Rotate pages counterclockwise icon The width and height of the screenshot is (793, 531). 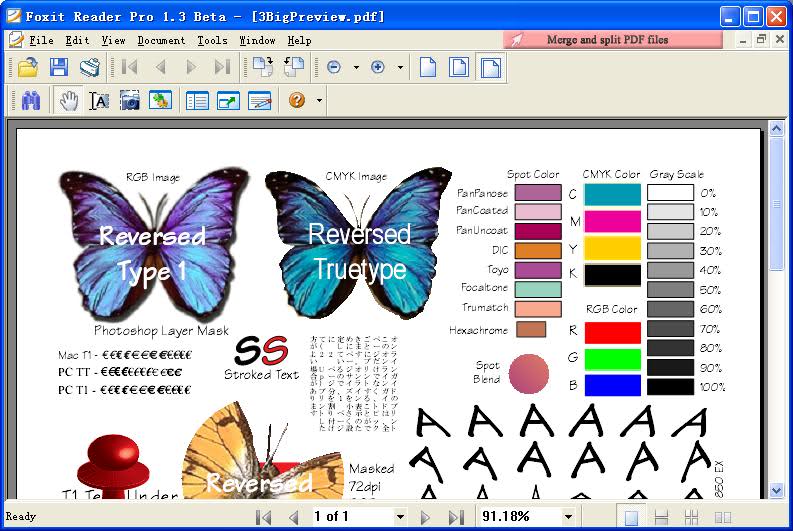[x=294, y=67]
